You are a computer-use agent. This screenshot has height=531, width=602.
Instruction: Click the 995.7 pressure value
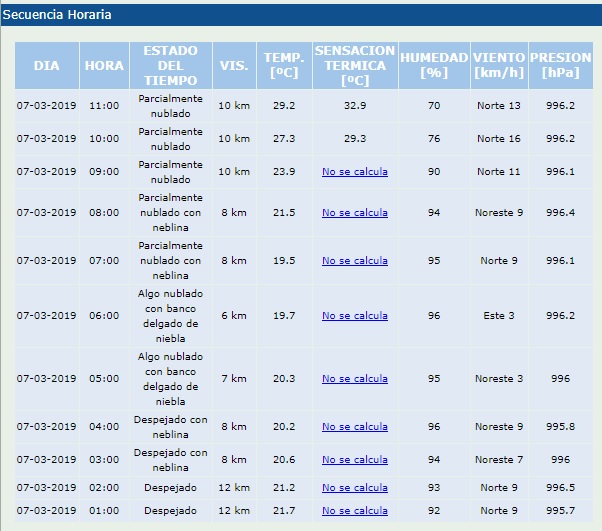coord(561,511)
